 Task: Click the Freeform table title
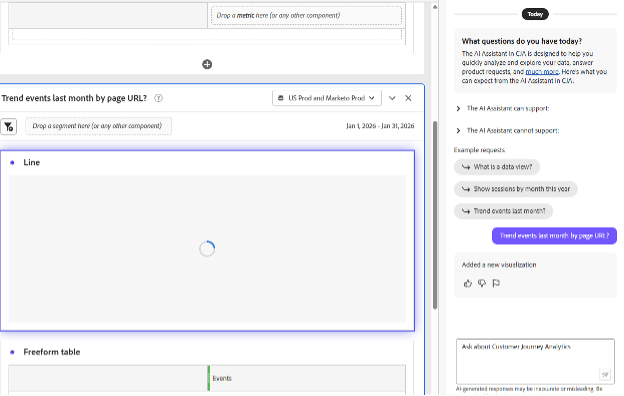[x=52, y=352]
